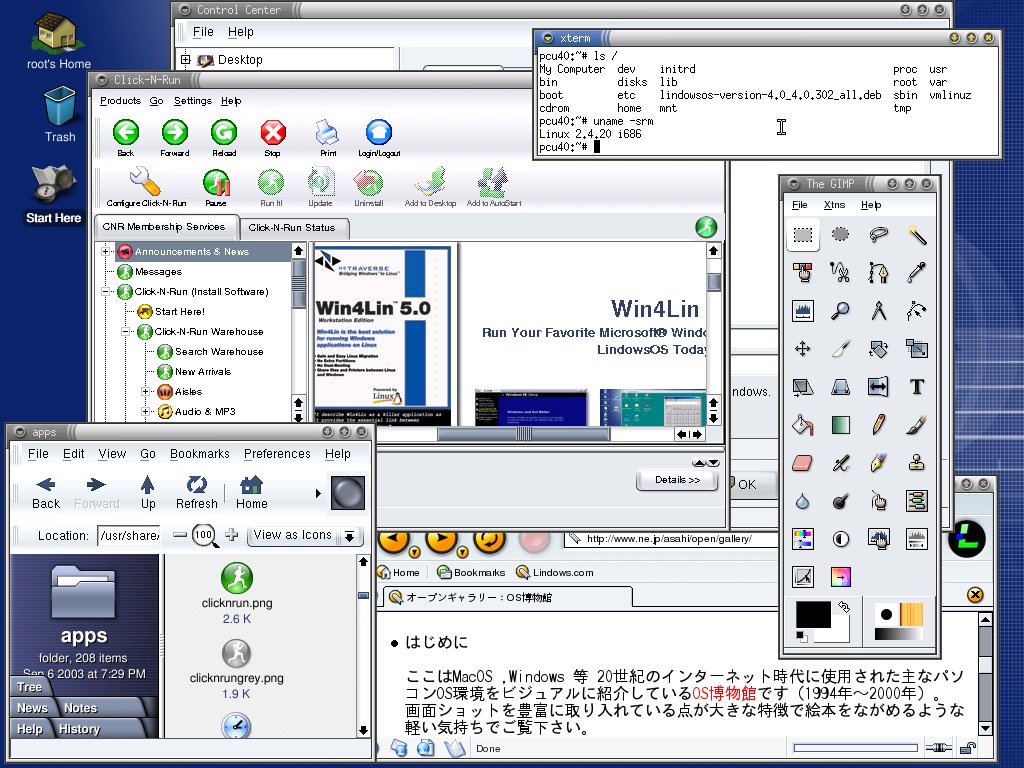1024x768 pixels.
Task: Expand the Audio & MP3 tree node
Action: tap(146, 412)
